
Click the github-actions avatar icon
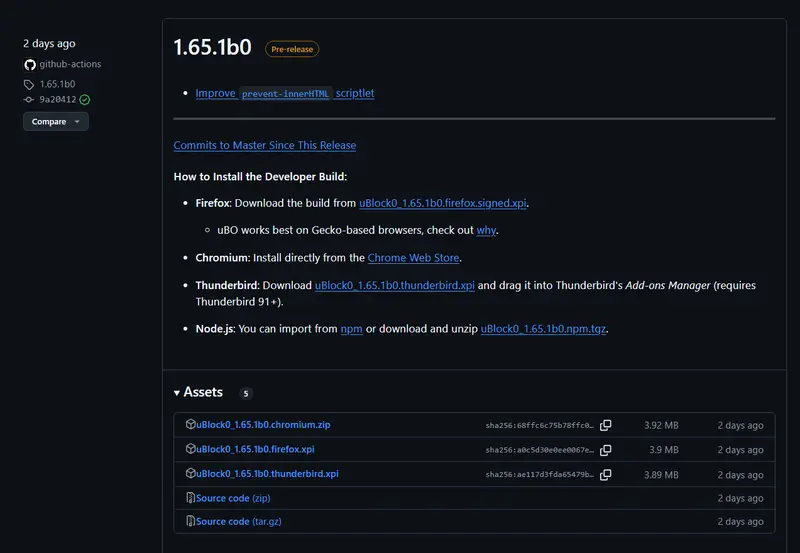[x=30, y=64]
